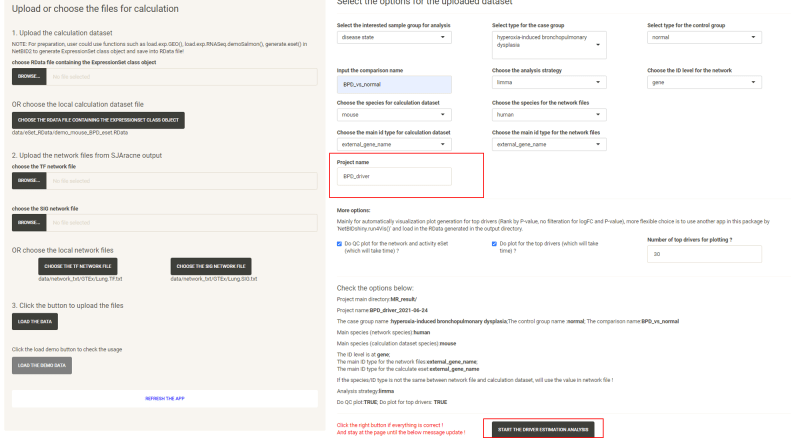
Task: Choose the RData file containing the ExpressionSet class object
Action: 98,120
